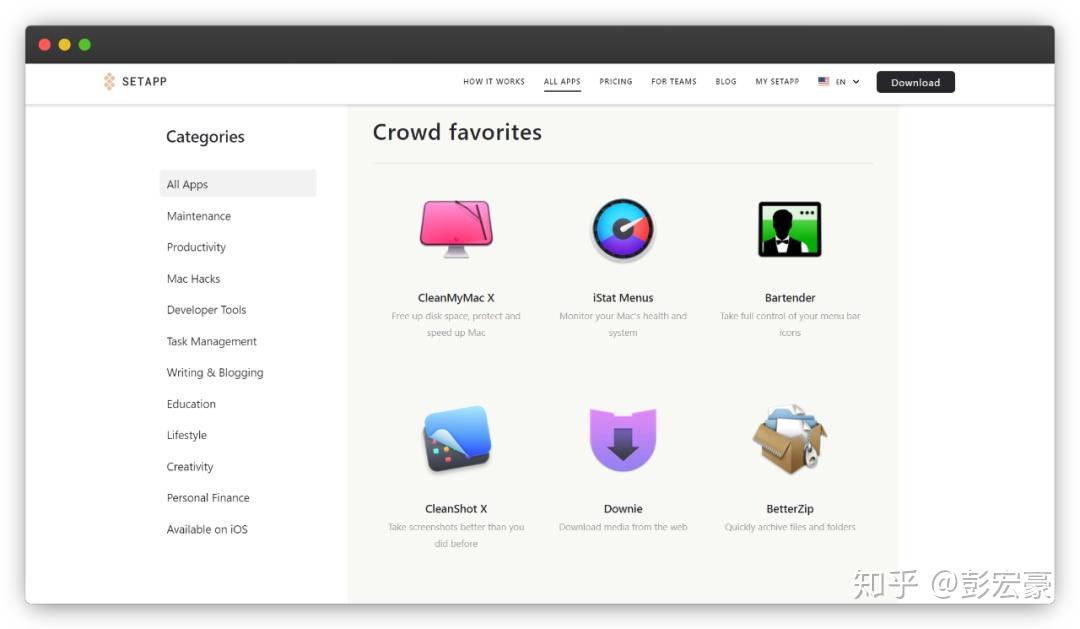Click 'Free up disk space' description
1080x629 pixels.
click(x=456, y=324)
